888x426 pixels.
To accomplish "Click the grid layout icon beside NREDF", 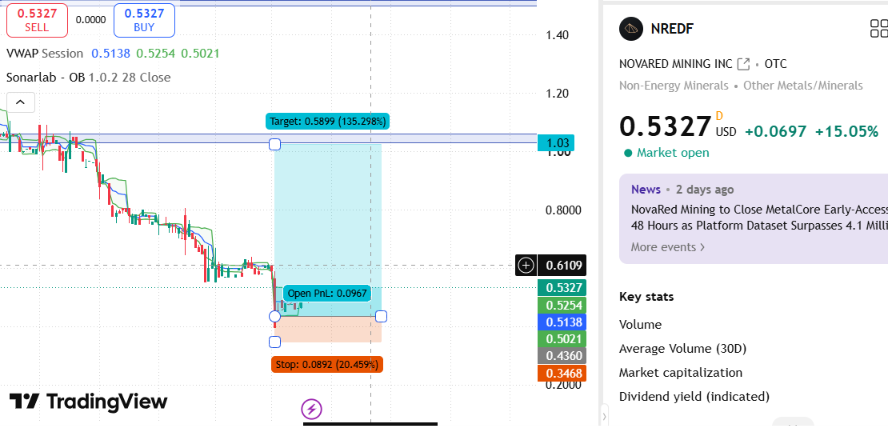I will 879,28.
